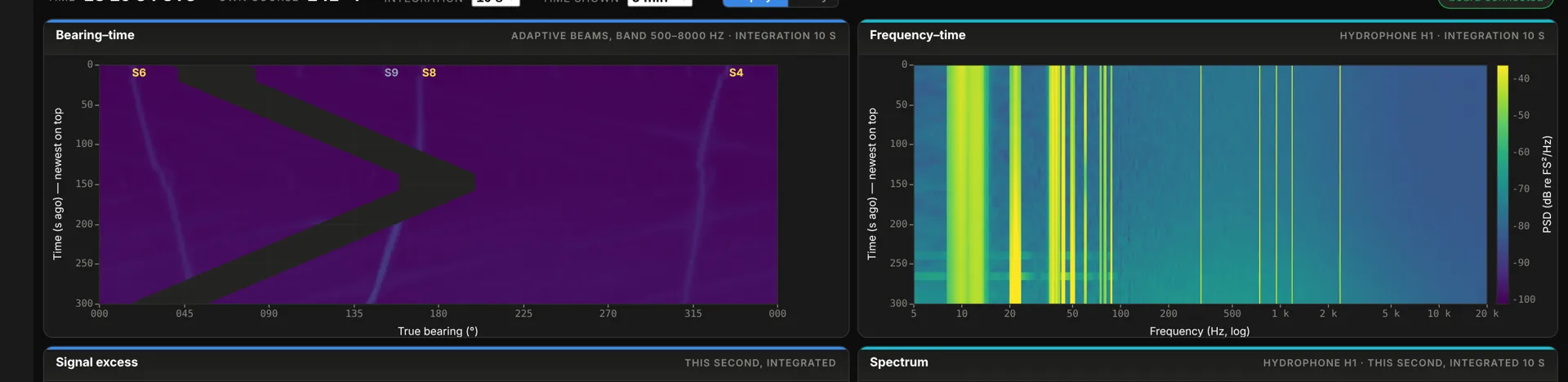This screenshot has width=1568, height=382.
Task: Click bearing tick 270 on bearing axis
Action: (x=608, y=313)
